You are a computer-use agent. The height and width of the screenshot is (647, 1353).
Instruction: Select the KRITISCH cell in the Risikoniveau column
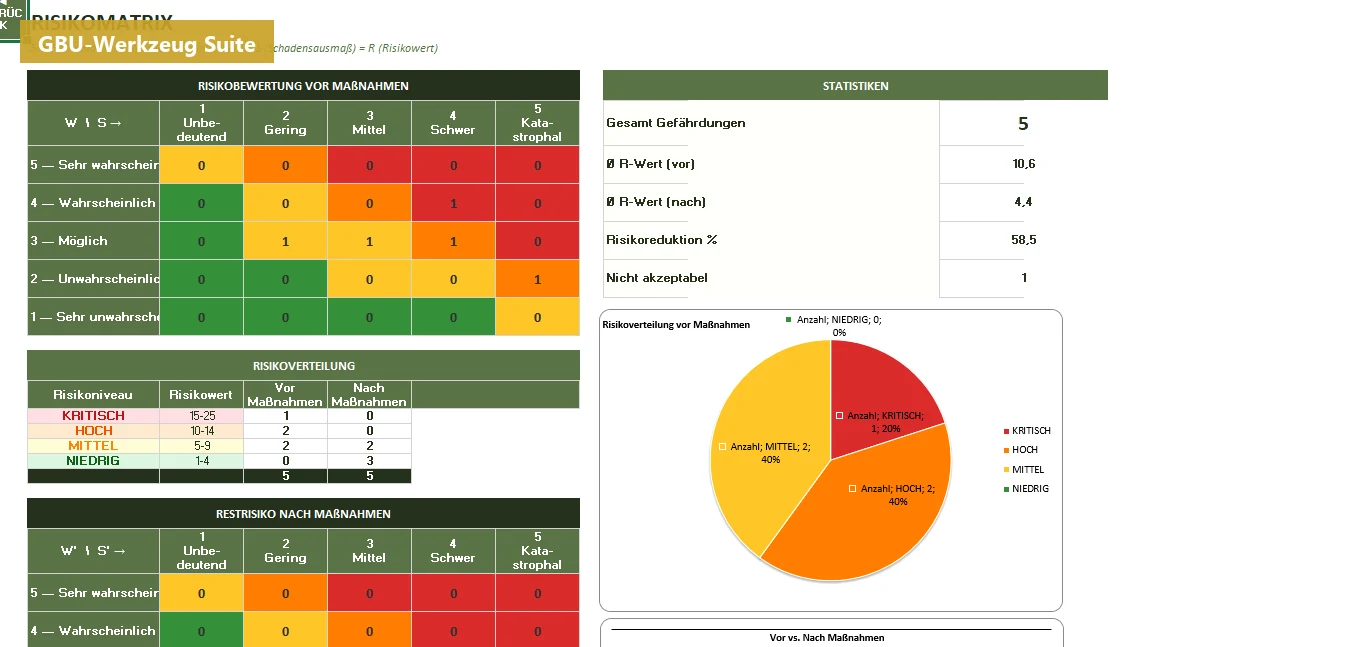[x=93, y=416]
